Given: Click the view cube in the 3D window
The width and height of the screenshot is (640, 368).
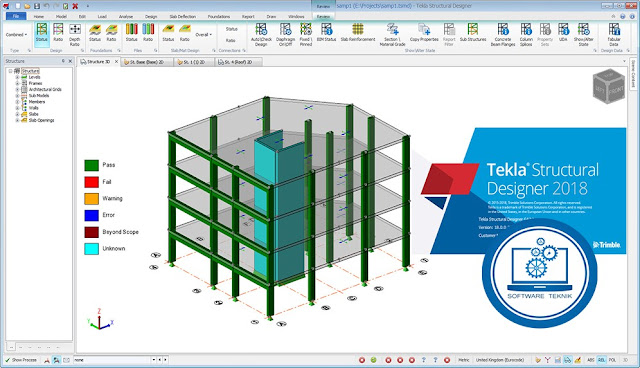Looking at the screenshot, I should pos(609,86).
